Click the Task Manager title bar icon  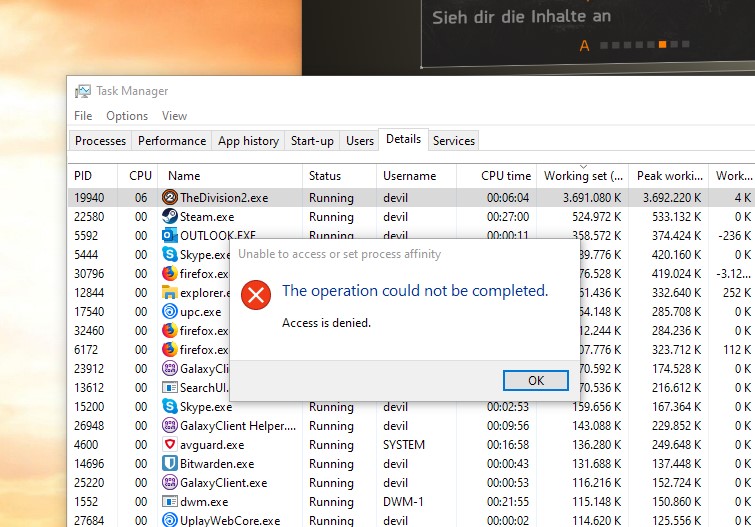pos(83,91)
